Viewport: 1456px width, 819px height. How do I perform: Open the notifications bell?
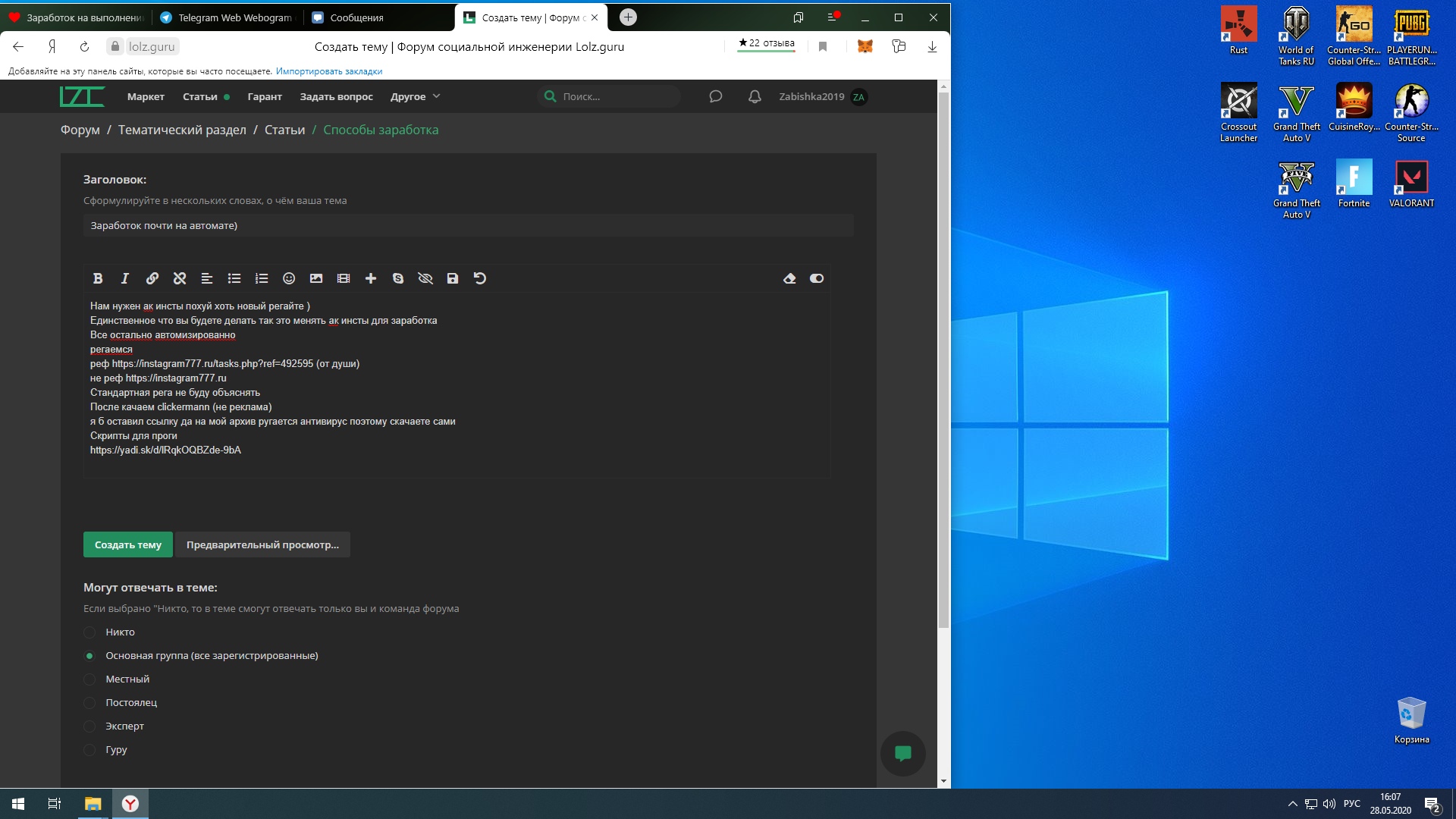(x=755, y=96)
